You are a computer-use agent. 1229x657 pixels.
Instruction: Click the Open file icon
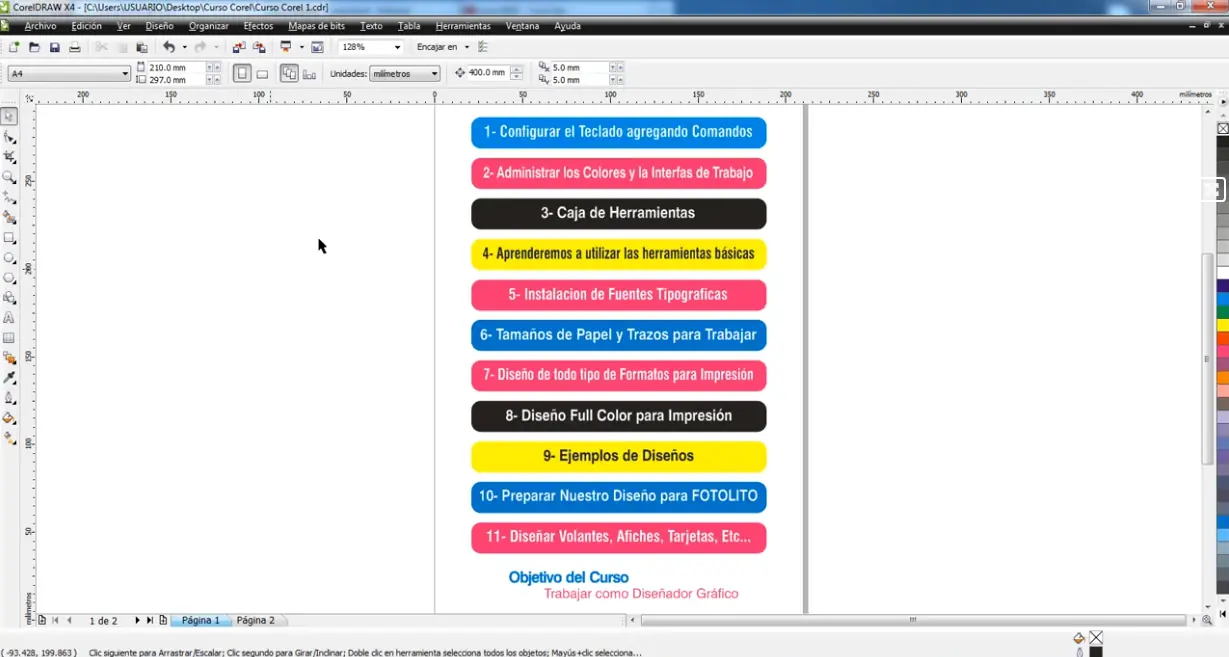[34, 47]
